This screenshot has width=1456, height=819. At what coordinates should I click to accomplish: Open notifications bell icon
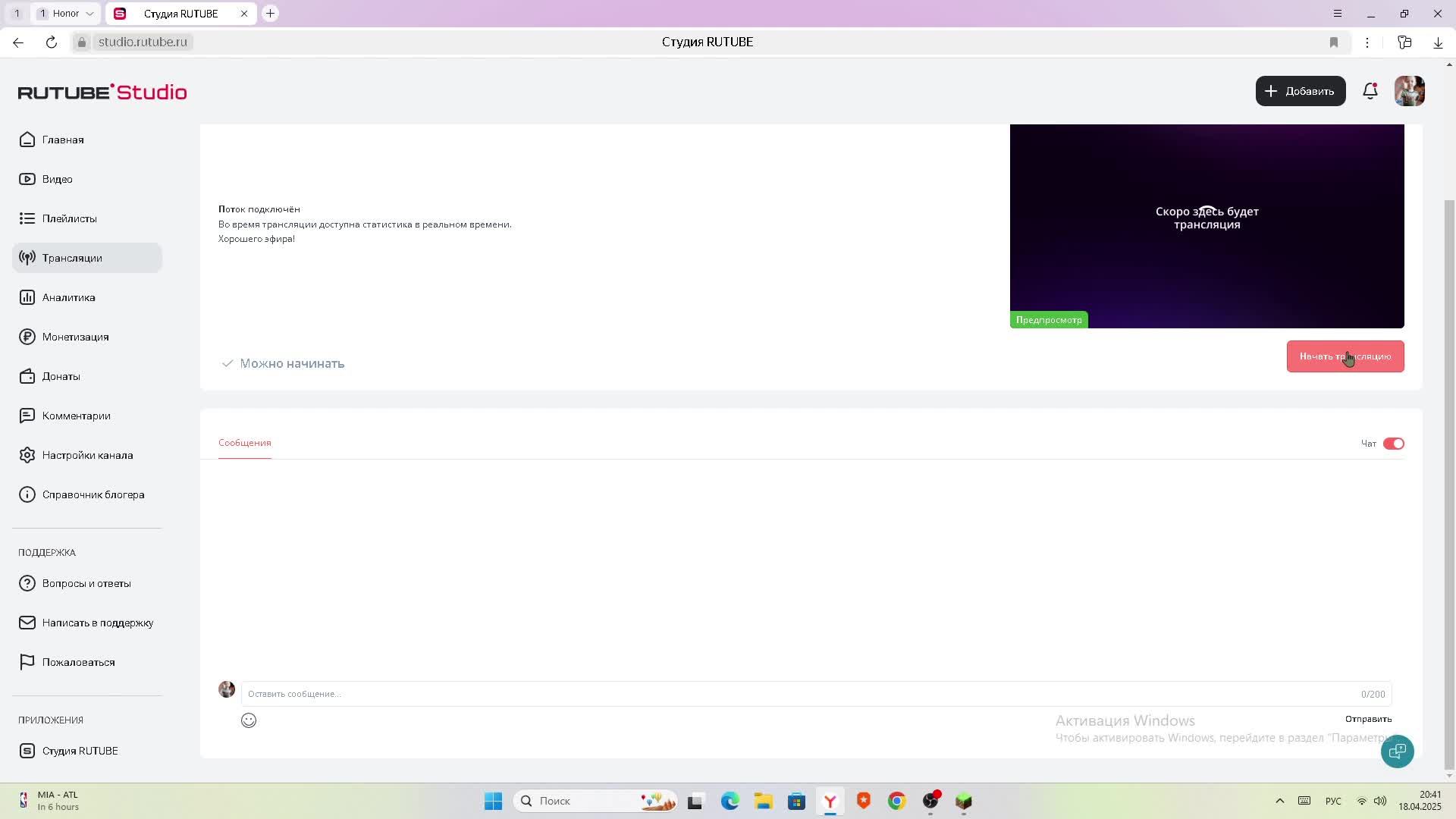coord(1370,91)
